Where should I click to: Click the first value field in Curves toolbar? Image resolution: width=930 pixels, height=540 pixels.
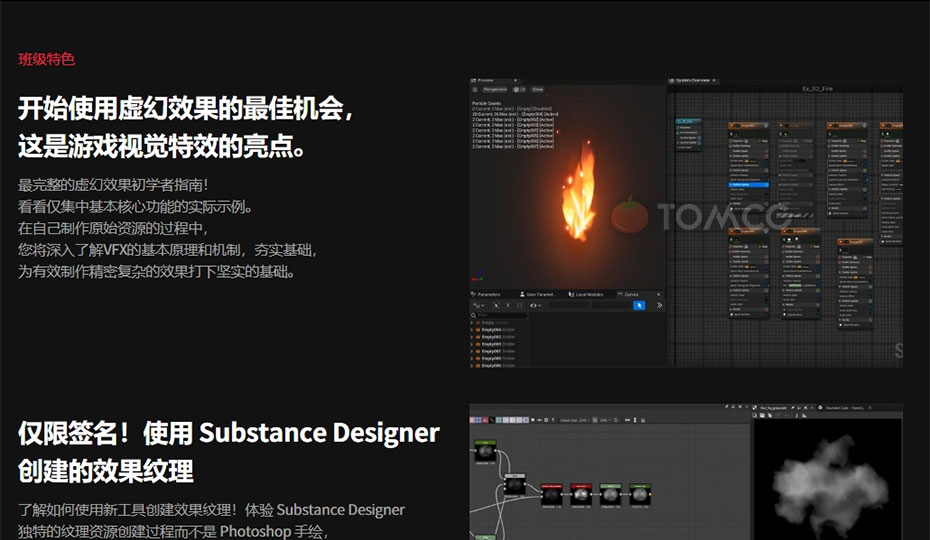pyautogui.click(x=569, y=306)
